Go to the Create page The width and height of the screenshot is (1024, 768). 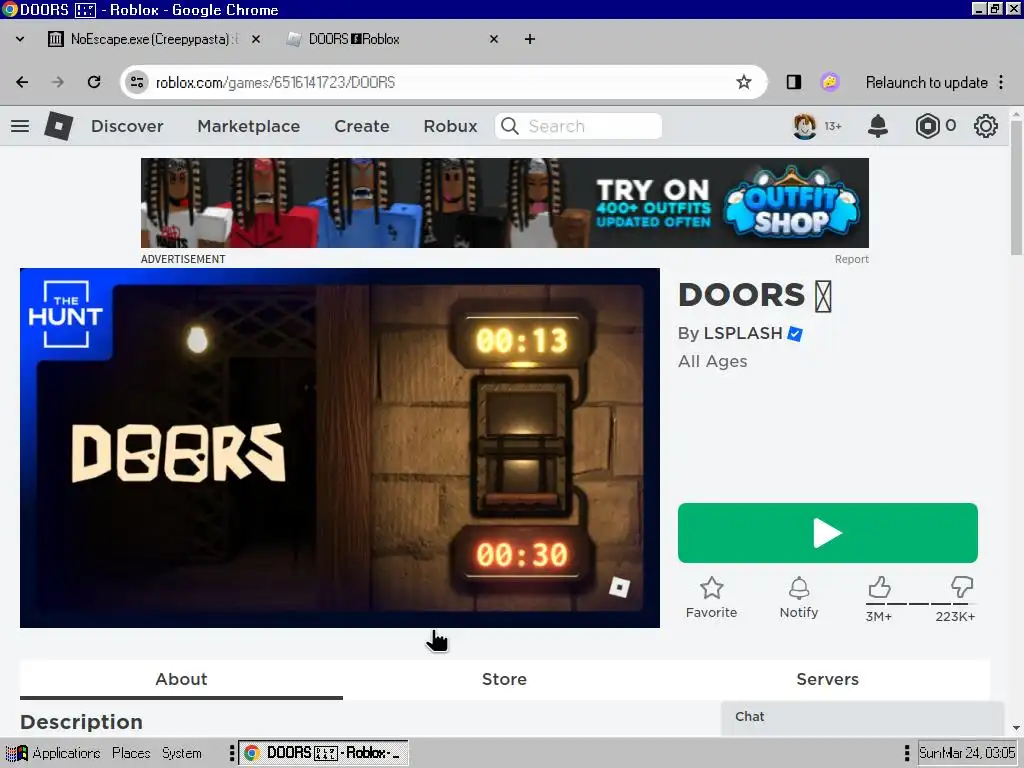click(362, 126)
